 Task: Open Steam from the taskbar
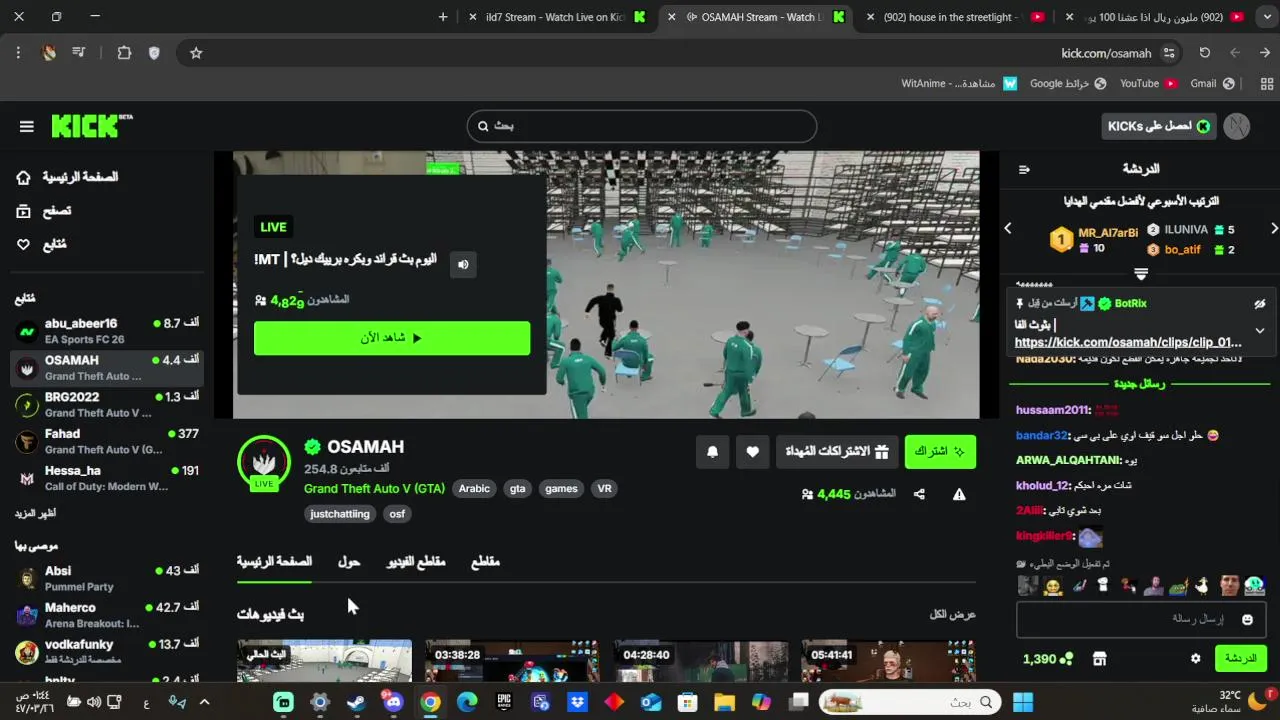pos(356,702)
